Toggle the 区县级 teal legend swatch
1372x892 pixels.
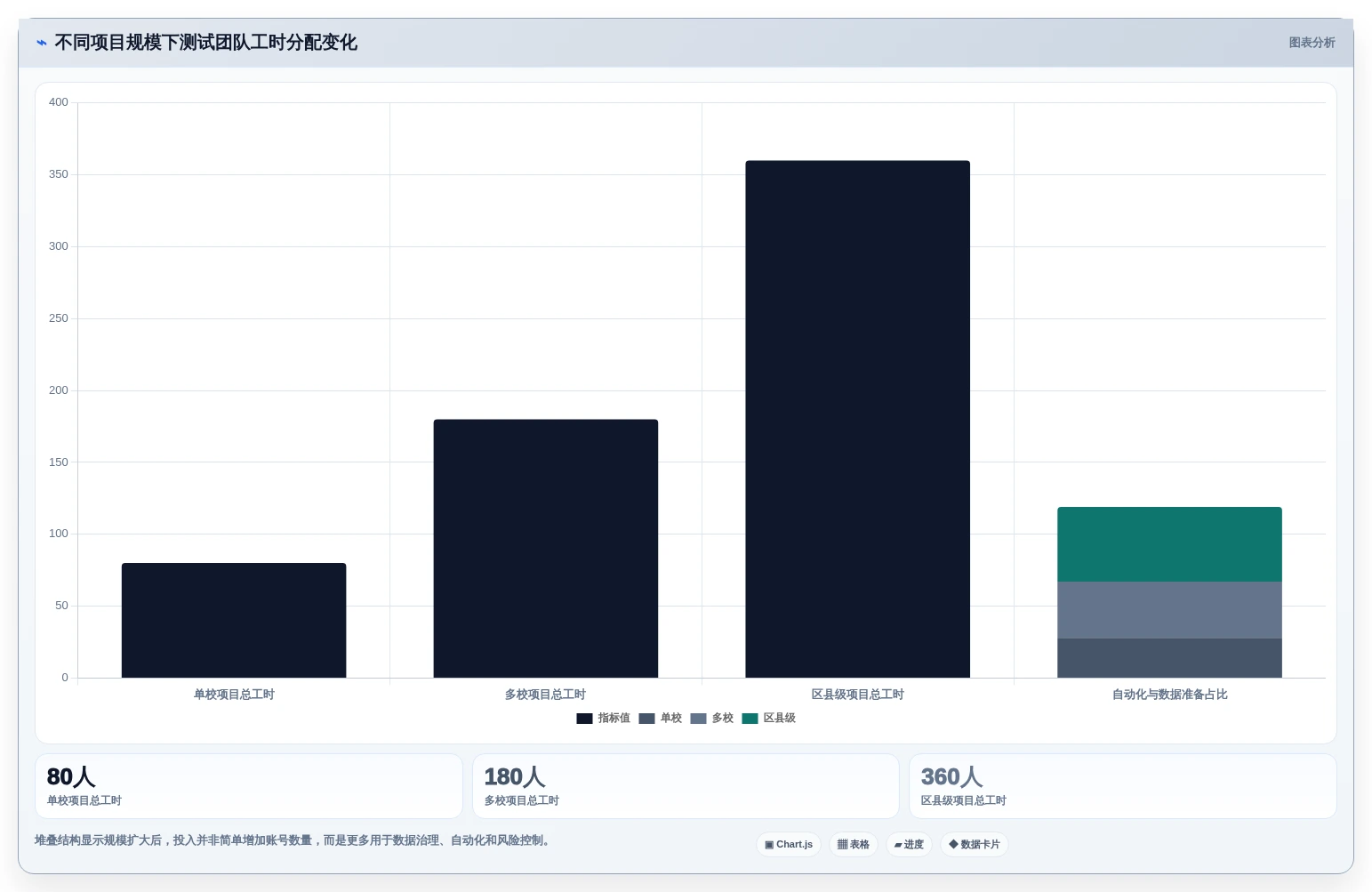coord(750,719)
